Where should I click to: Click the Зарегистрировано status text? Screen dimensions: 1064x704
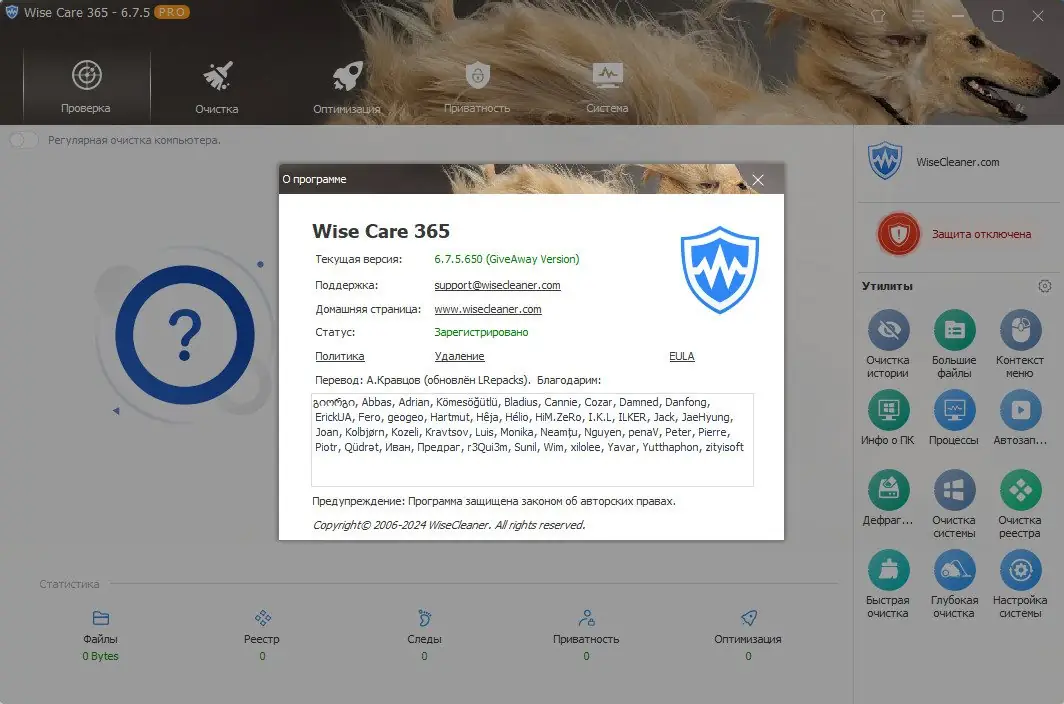click(481, 332)
